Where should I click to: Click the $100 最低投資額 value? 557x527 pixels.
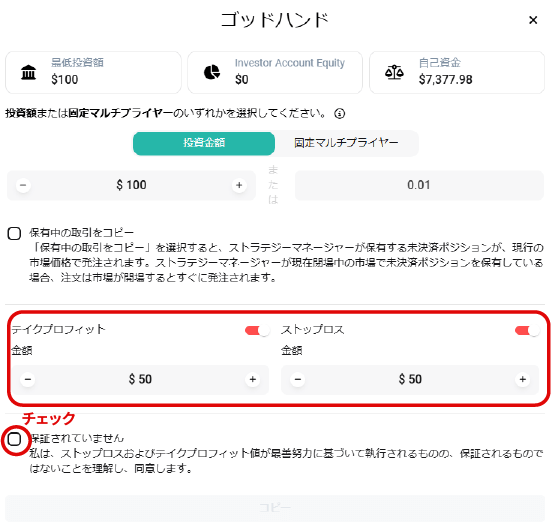tap(65, 80)
